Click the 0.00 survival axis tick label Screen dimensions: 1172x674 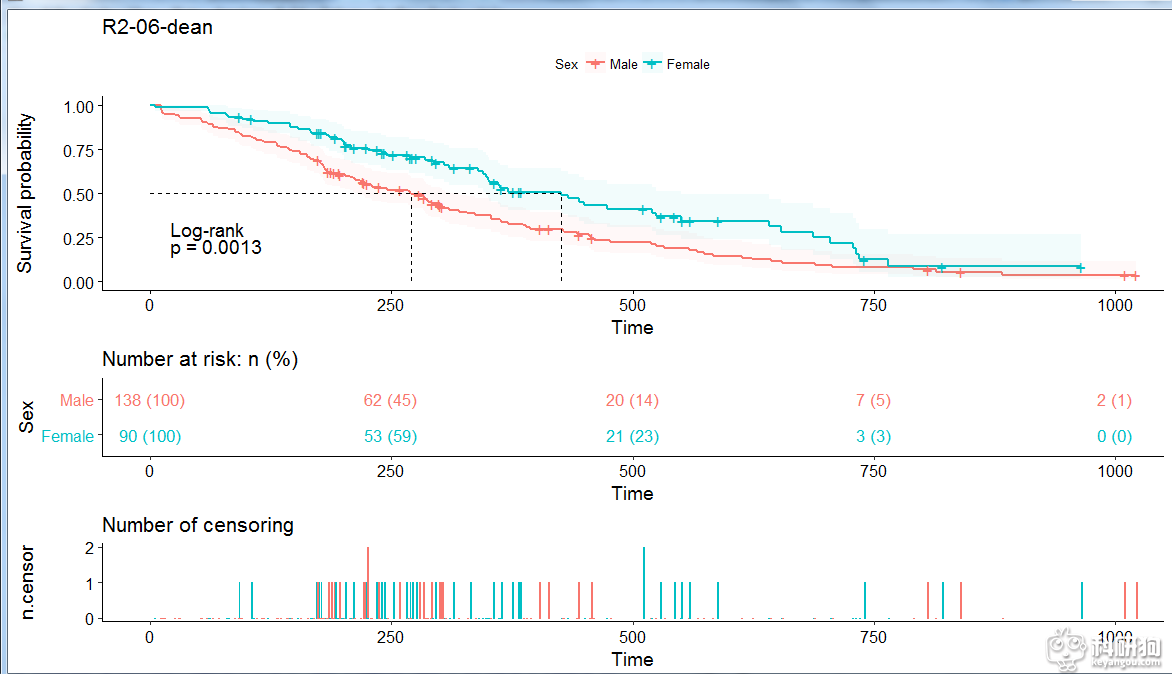pyautogui.click(x=78, y=283)
